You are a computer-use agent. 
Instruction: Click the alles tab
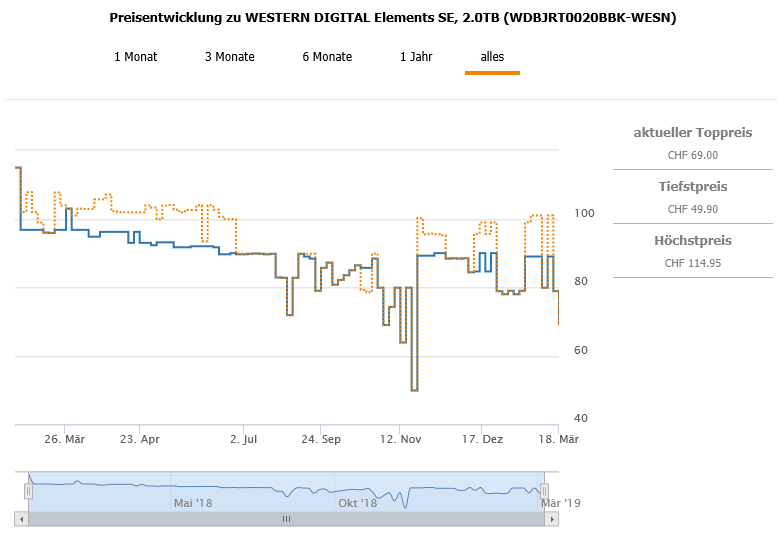[x=492, y=57]
